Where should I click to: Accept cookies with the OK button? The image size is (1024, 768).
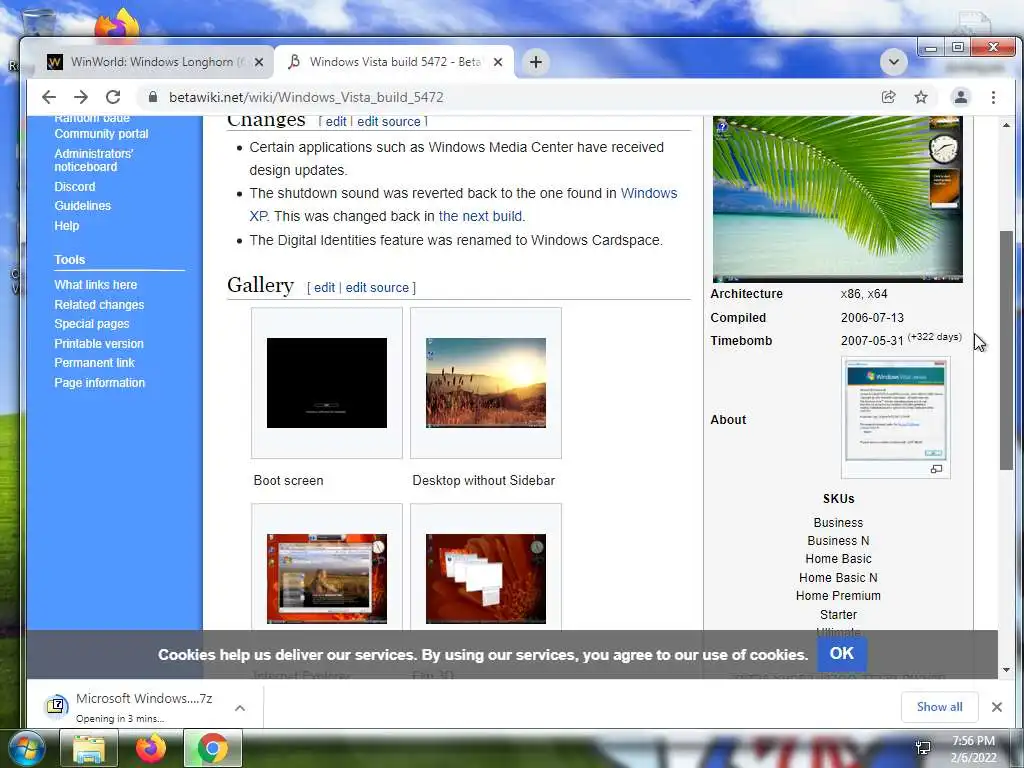click(x=842, y=654)
